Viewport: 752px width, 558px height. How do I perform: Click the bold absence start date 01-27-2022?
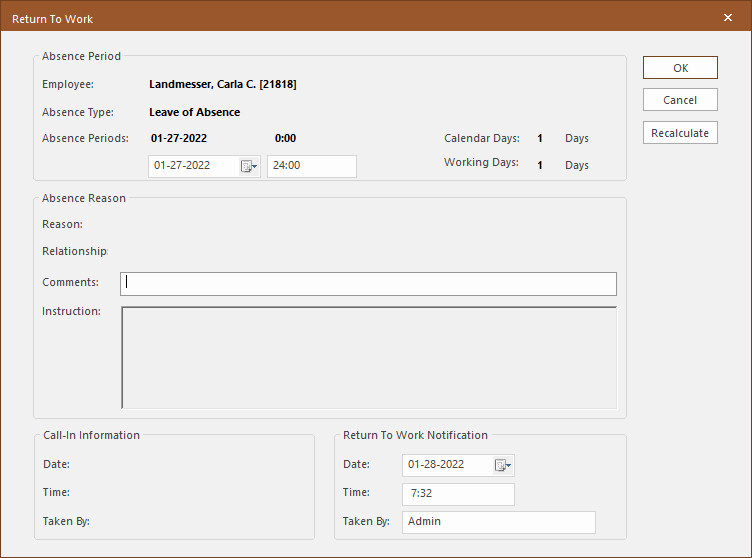(x=179, y=138)
